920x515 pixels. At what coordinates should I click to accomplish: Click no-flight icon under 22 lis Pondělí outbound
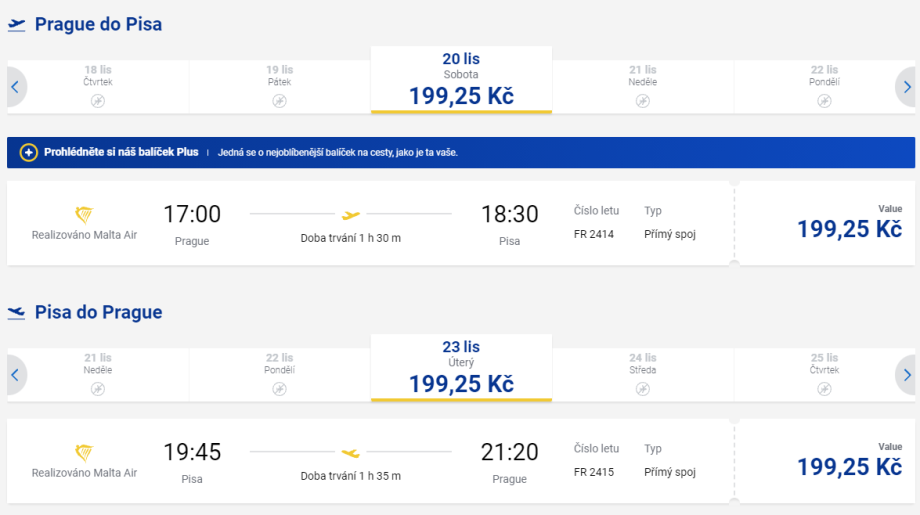824,101
